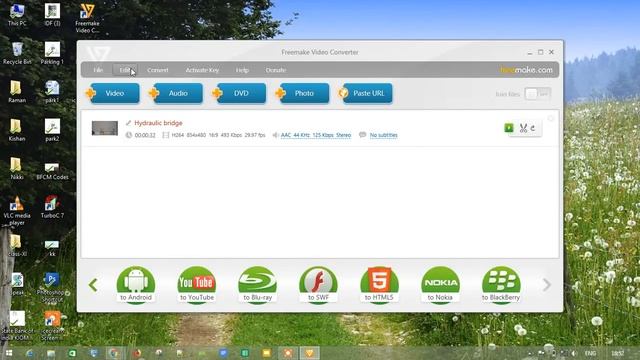Click the taskbar clock
The height and width of the screenshot is (360, 640).
click(618, 353)
